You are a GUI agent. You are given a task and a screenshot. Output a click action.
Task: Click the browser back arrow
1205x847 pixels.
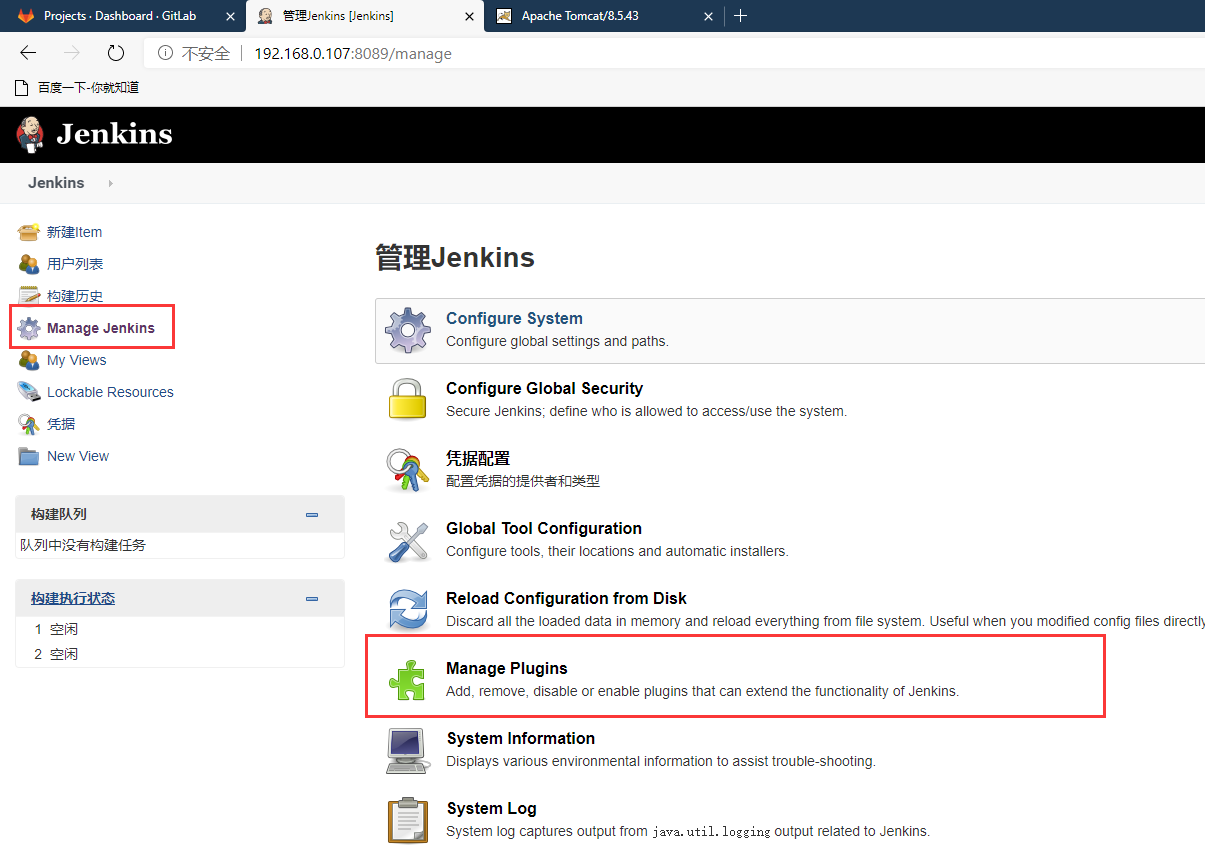(28, 53)
